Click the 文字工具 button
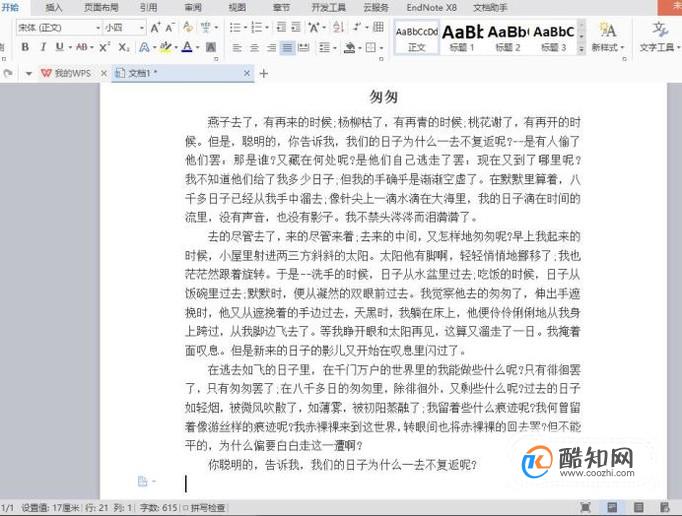The height and width of the screenshot is (516, 682). [x=659, y=37]
